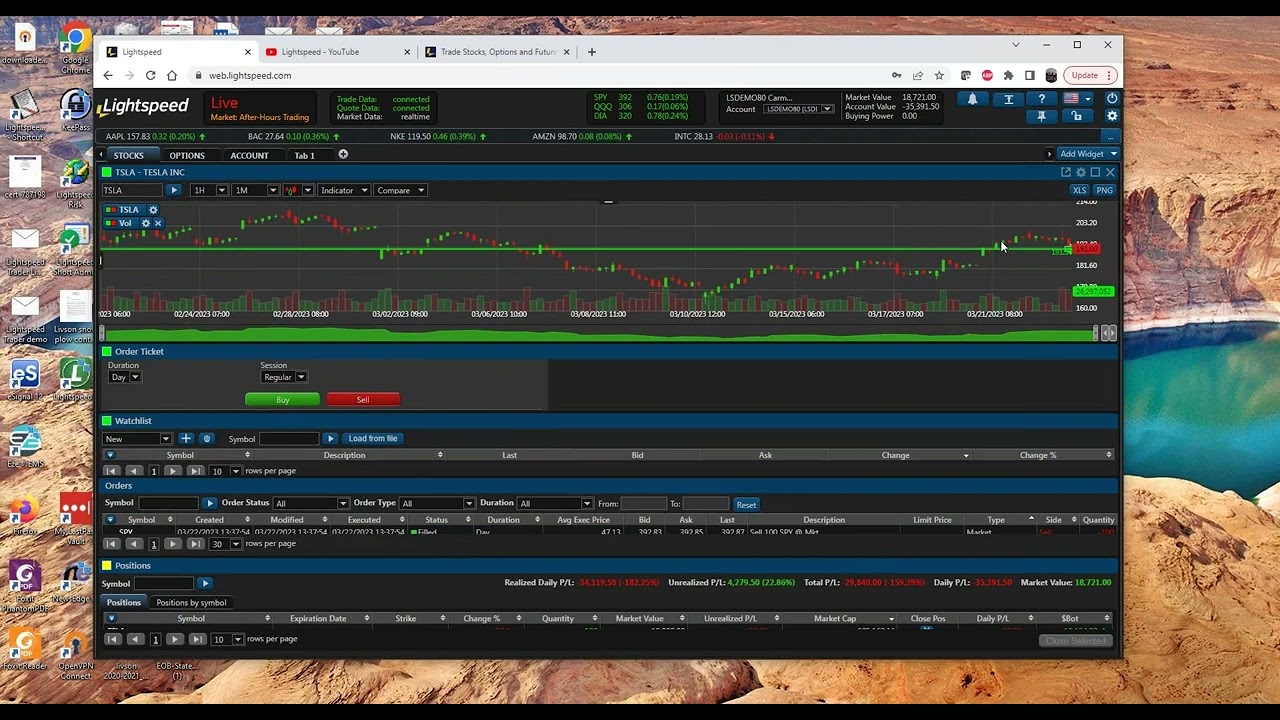Pop out the TSLA chart widget
The height and width of the screenshot is (720, 1280).
coord(1066,172)
